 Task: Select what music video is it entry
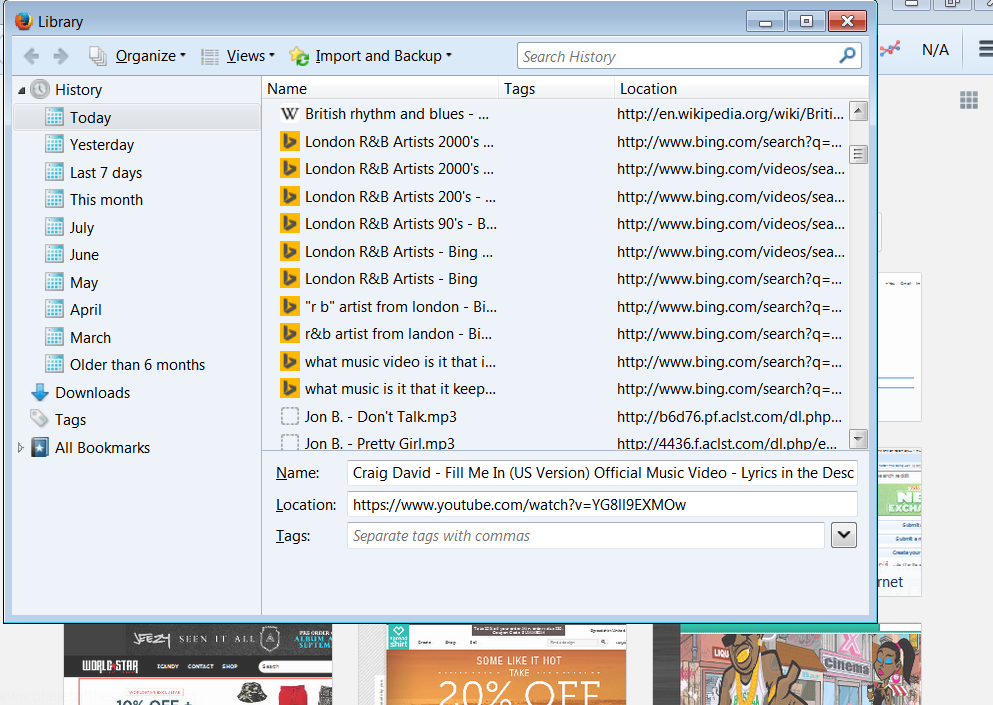[x=556, y=362]
